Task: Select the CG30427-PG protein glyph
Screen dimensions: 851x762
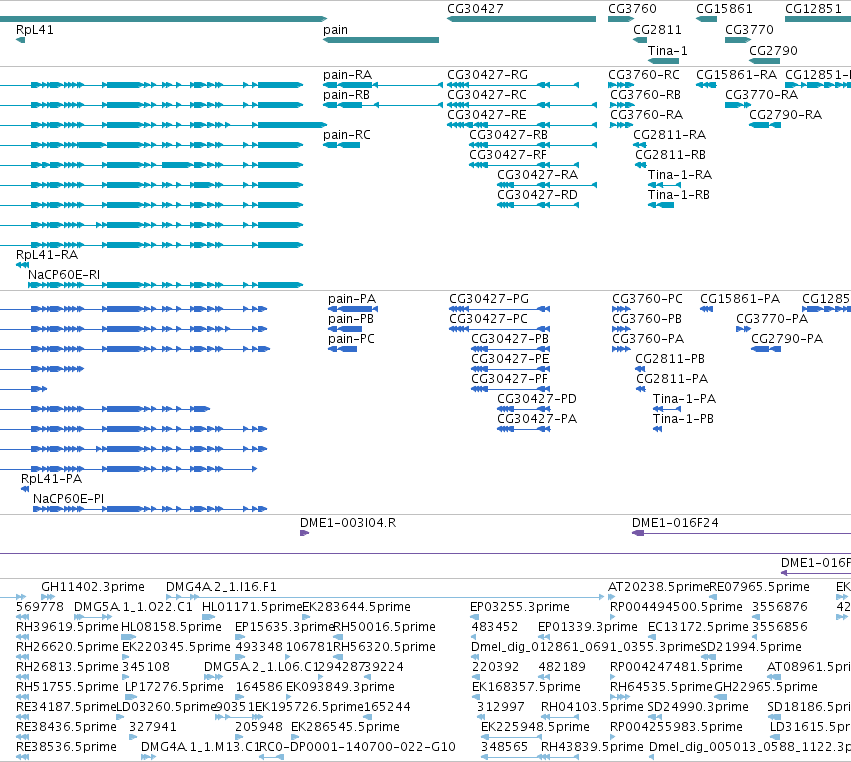Action: [500, 309]
